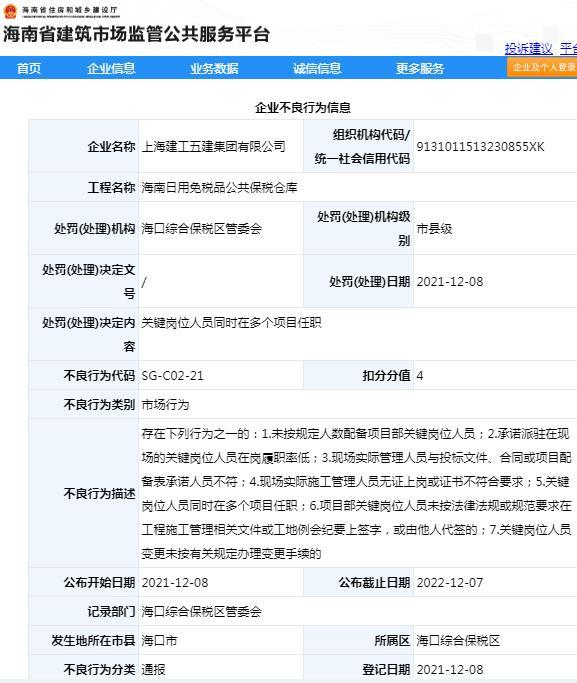Select credit code 913101151323 0855XK value
Image resolution: width=577 pixels, height=683 pixels.
480,146
